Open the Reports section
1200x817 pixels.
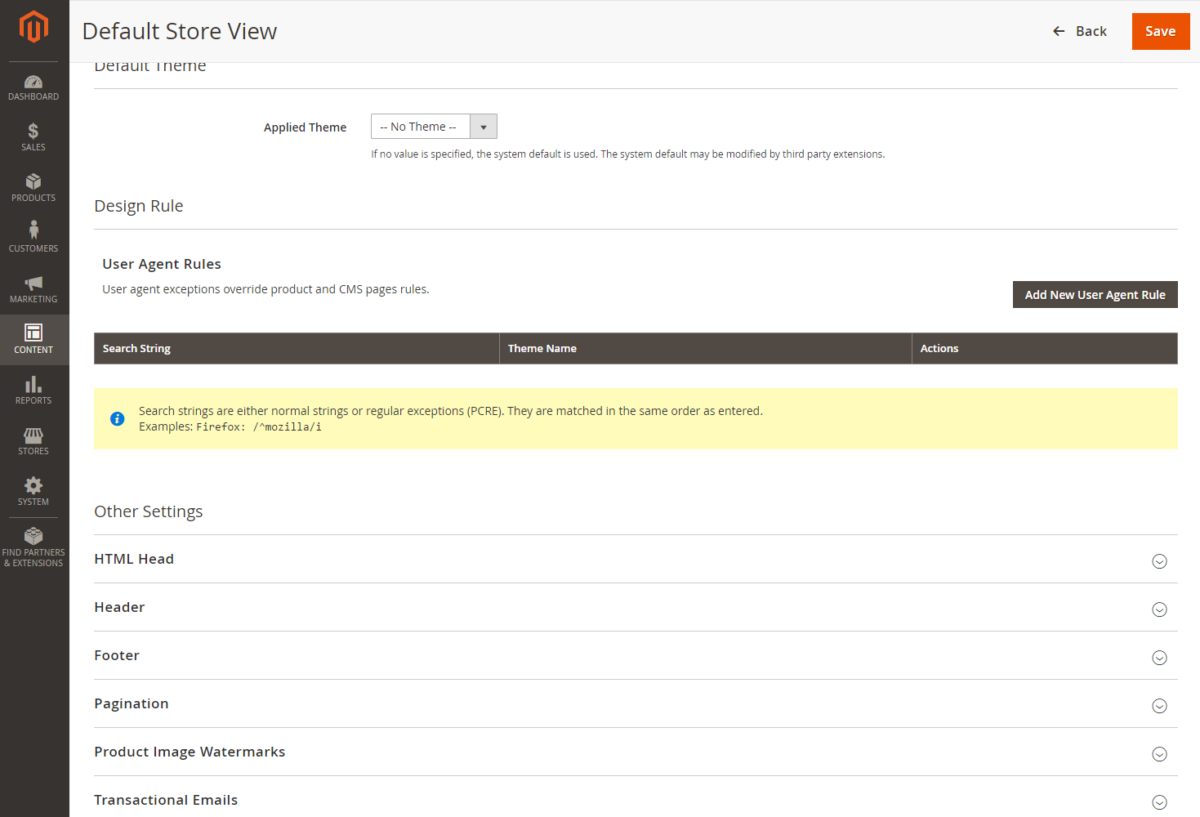[x=33, y=390]
